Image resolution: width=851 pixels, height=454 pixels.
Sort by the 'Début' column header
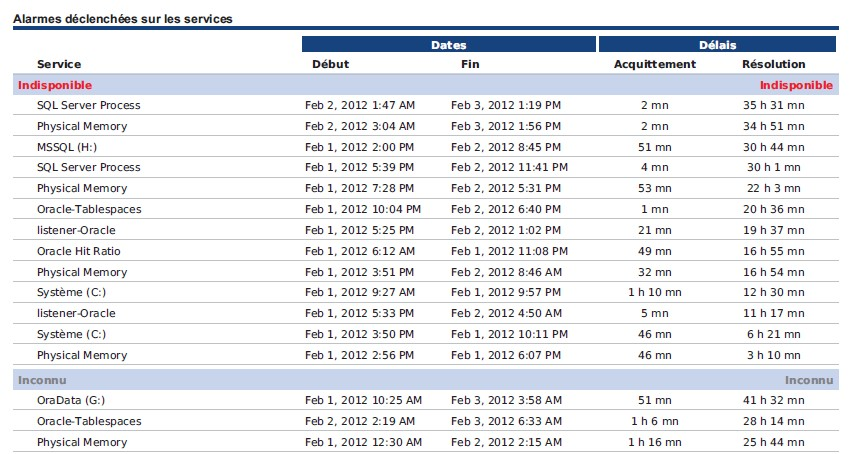(331, 64)
